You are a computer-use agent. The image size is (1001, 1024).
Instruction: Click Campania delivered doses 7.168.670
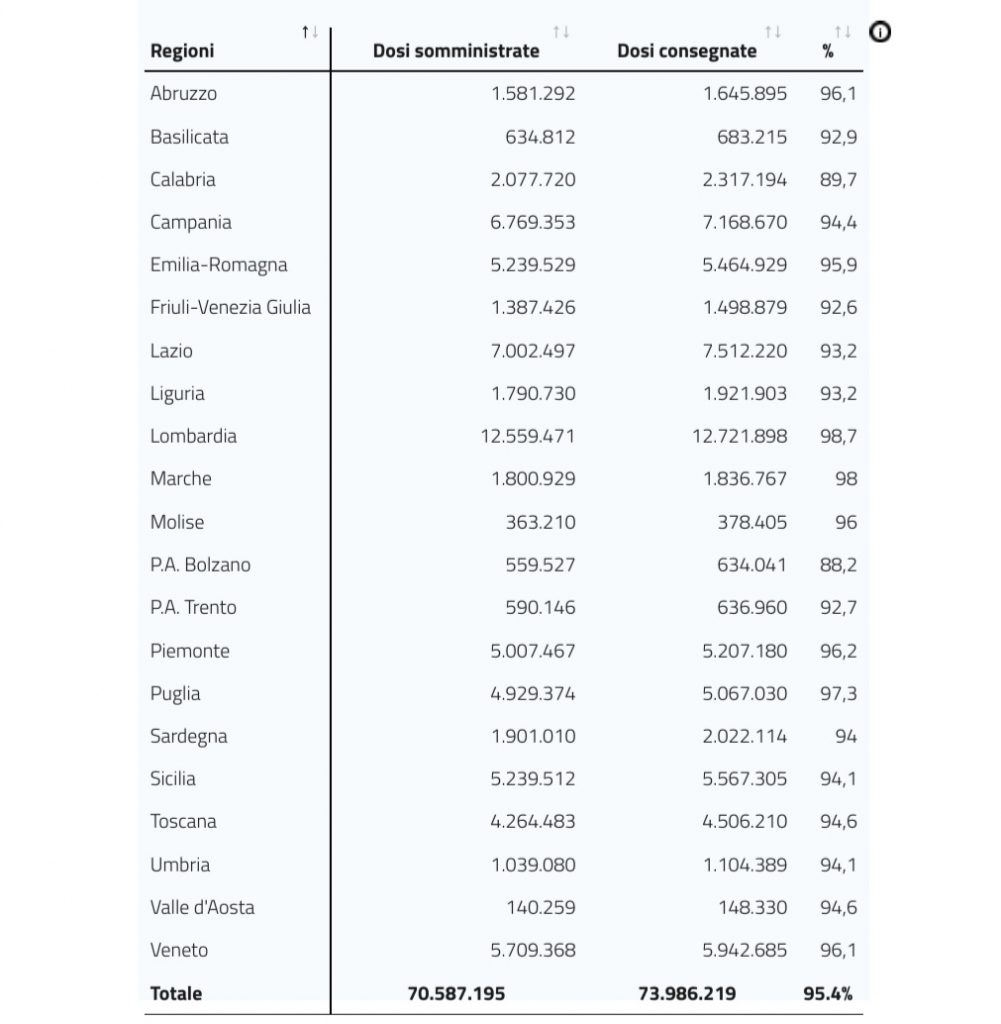pos(744,222)
